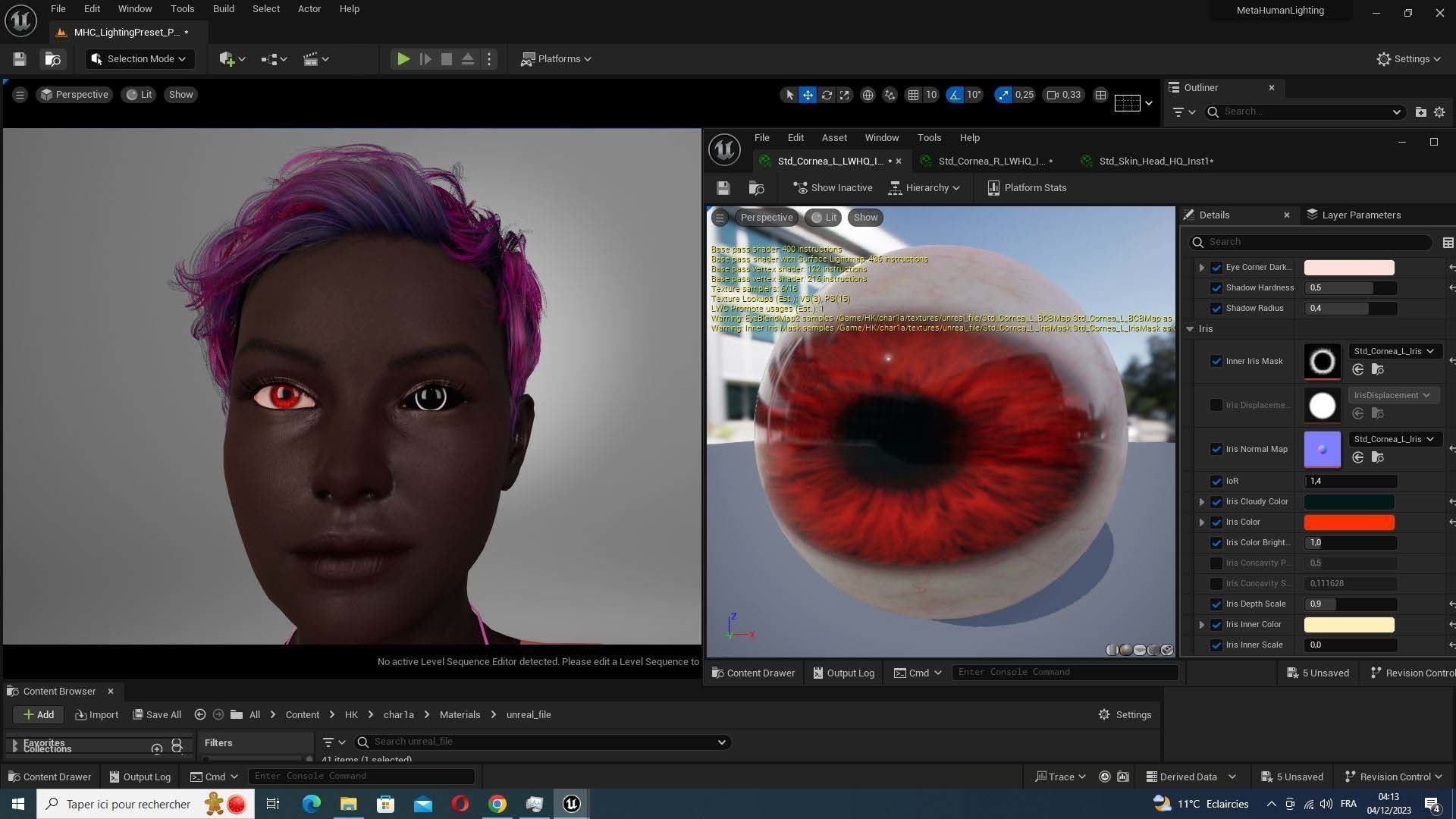Browse to the Inner Iris Mask asset

[1378, 369]
